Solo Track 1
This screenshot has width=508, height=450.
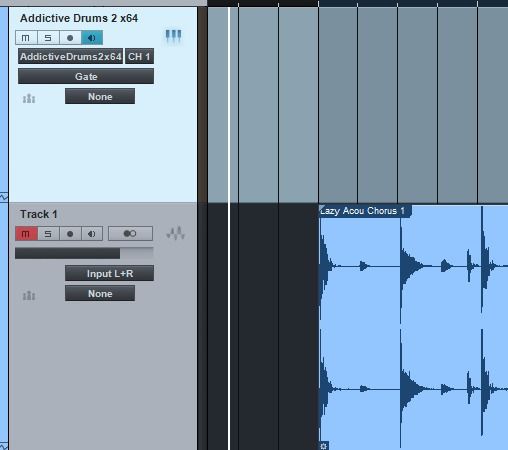point(48,234)
